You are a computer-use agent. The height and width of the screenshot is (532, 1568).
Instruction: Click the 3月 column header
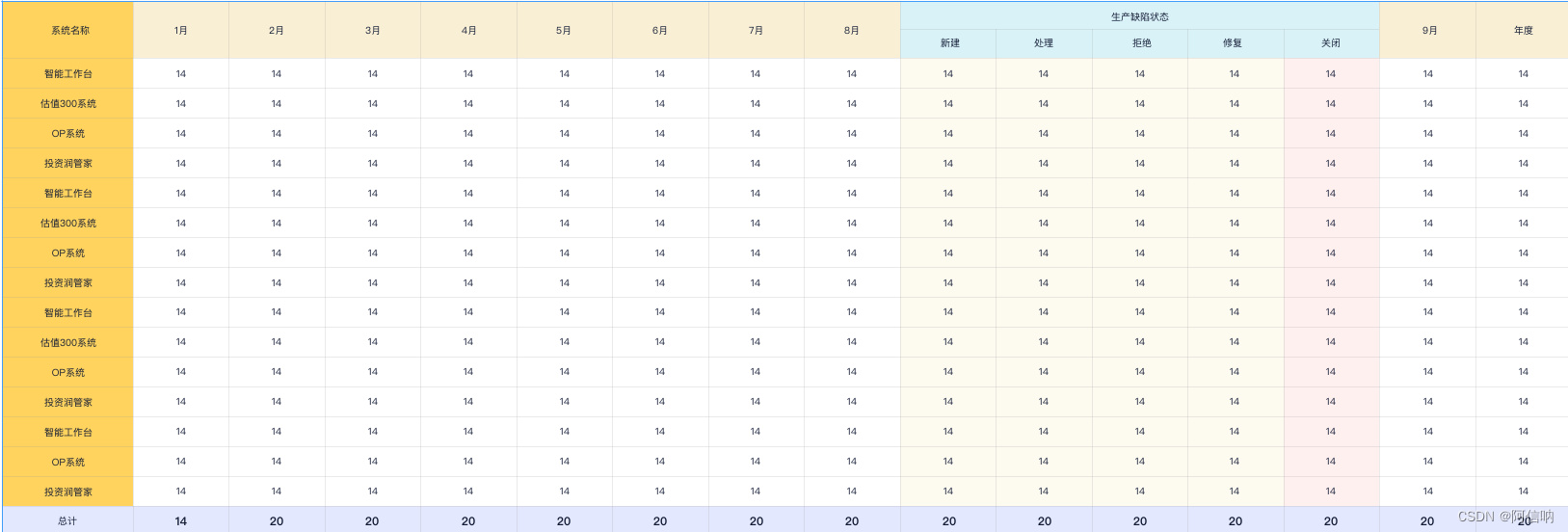[373, 30]
